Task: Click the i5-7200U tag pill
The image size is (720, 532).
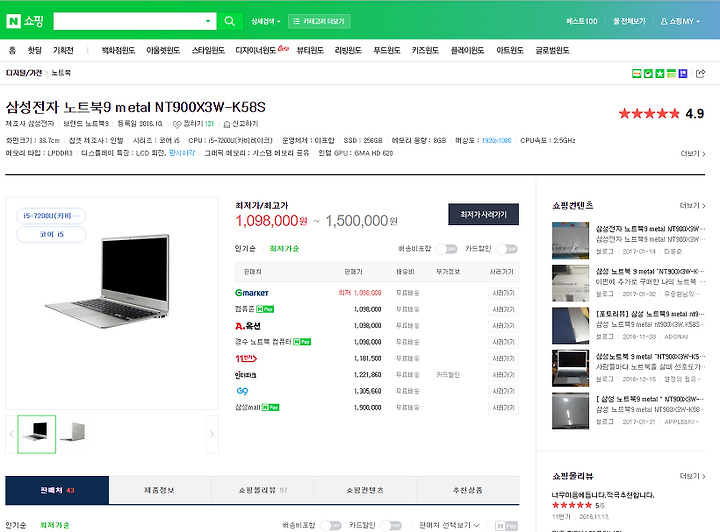Action: pyautogui.click(x=51, y=216)
